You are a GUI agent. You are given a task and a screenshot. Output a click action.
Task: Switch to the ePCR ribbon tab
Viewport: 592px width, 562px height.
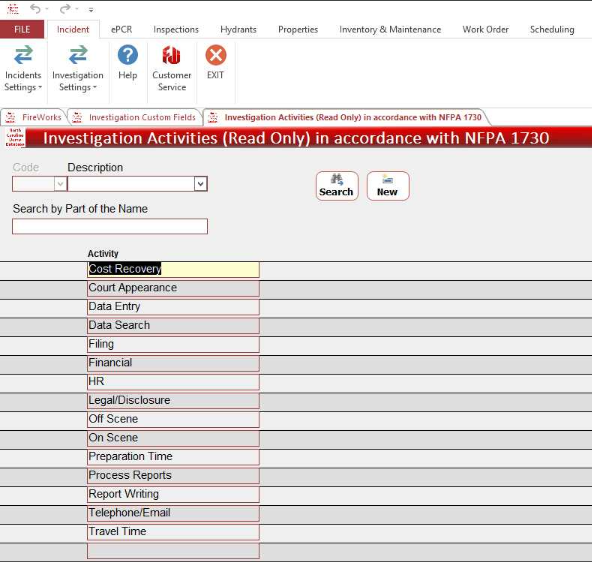tap(122, 29)
